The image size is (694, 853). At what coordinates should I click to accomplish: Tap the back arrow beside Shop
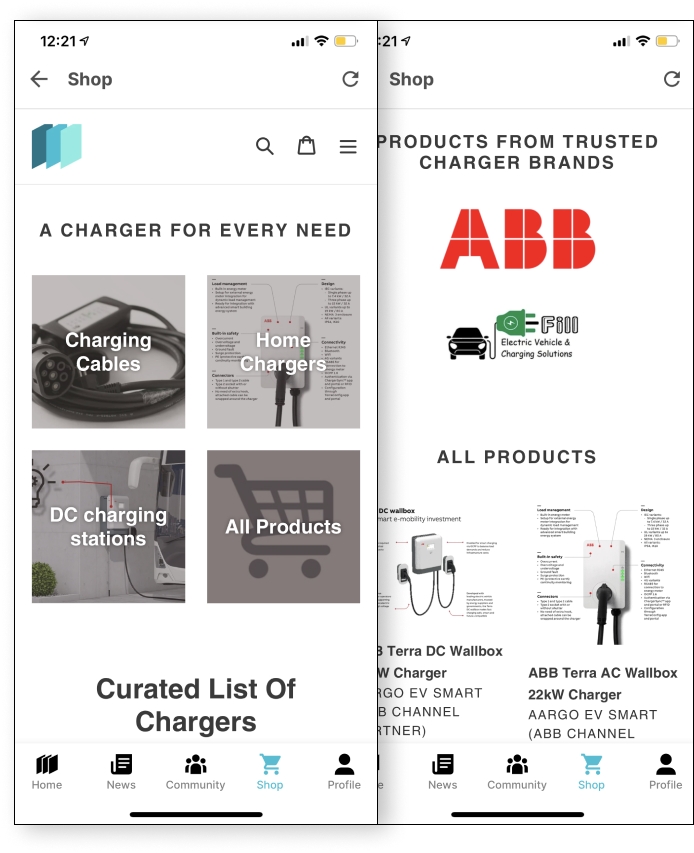click(39, 79)
